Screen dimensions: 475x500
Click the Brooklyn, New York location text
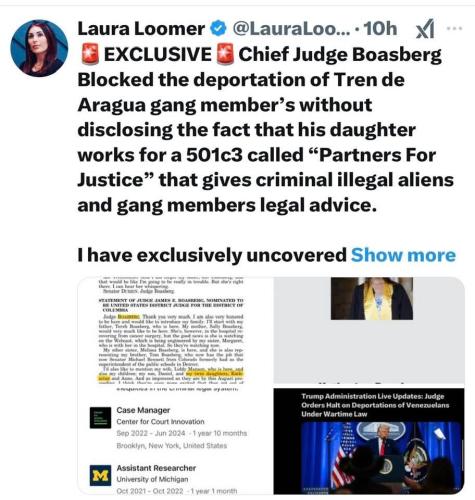pos(172,446)
